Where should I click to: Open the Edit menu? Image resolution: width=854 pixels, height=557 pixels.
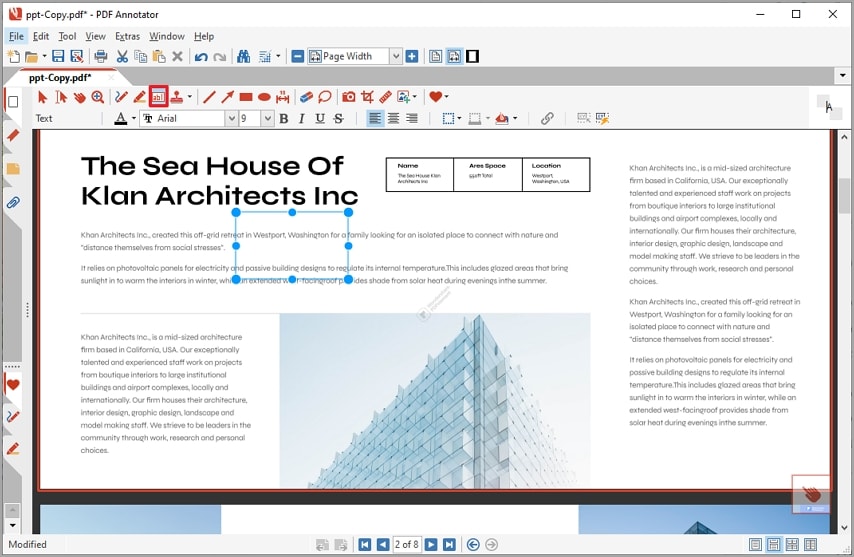tap(41, 36)
